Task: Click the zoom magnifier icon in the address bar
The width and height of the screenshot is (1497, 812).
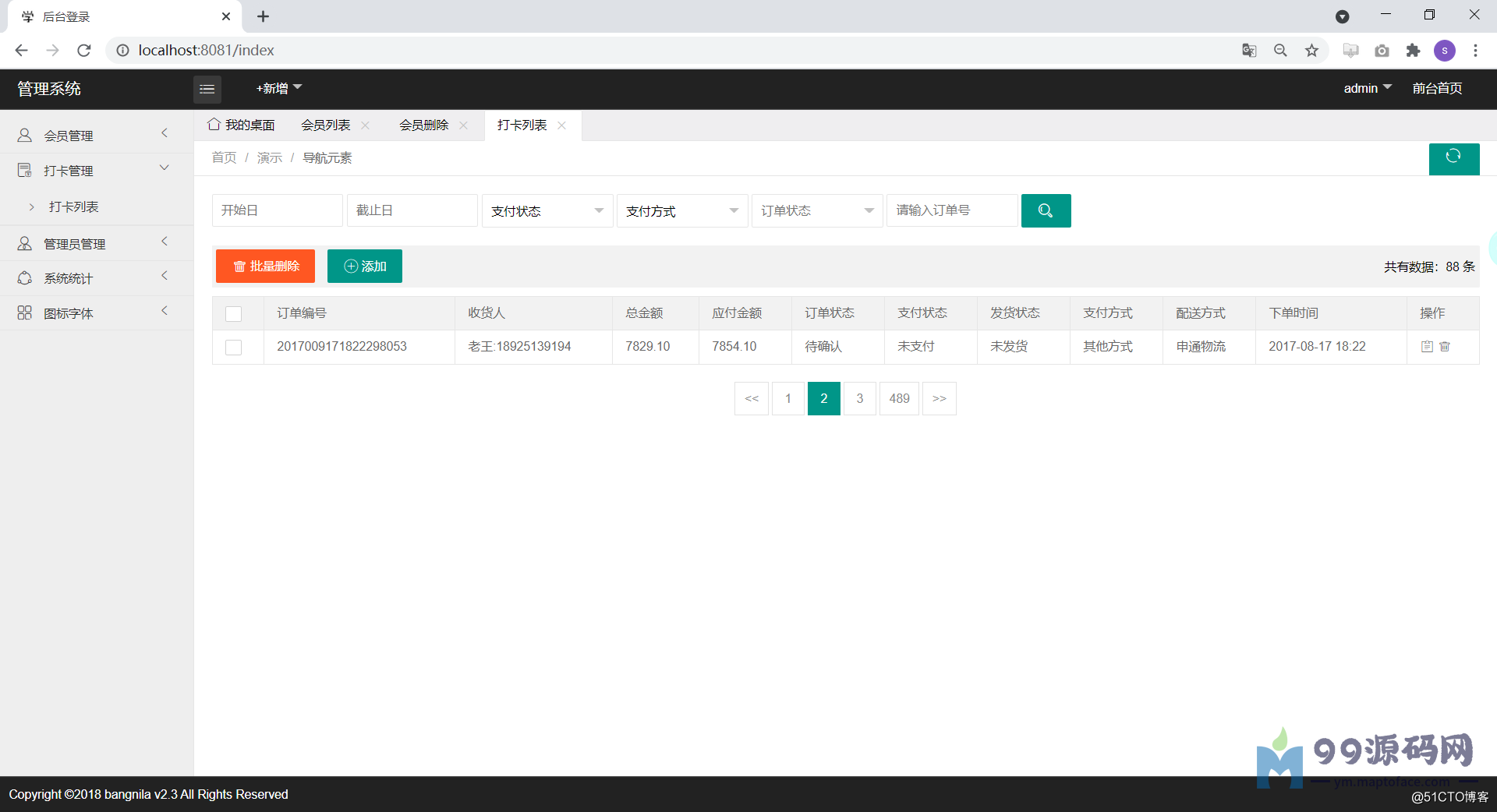Action: 1280,50
